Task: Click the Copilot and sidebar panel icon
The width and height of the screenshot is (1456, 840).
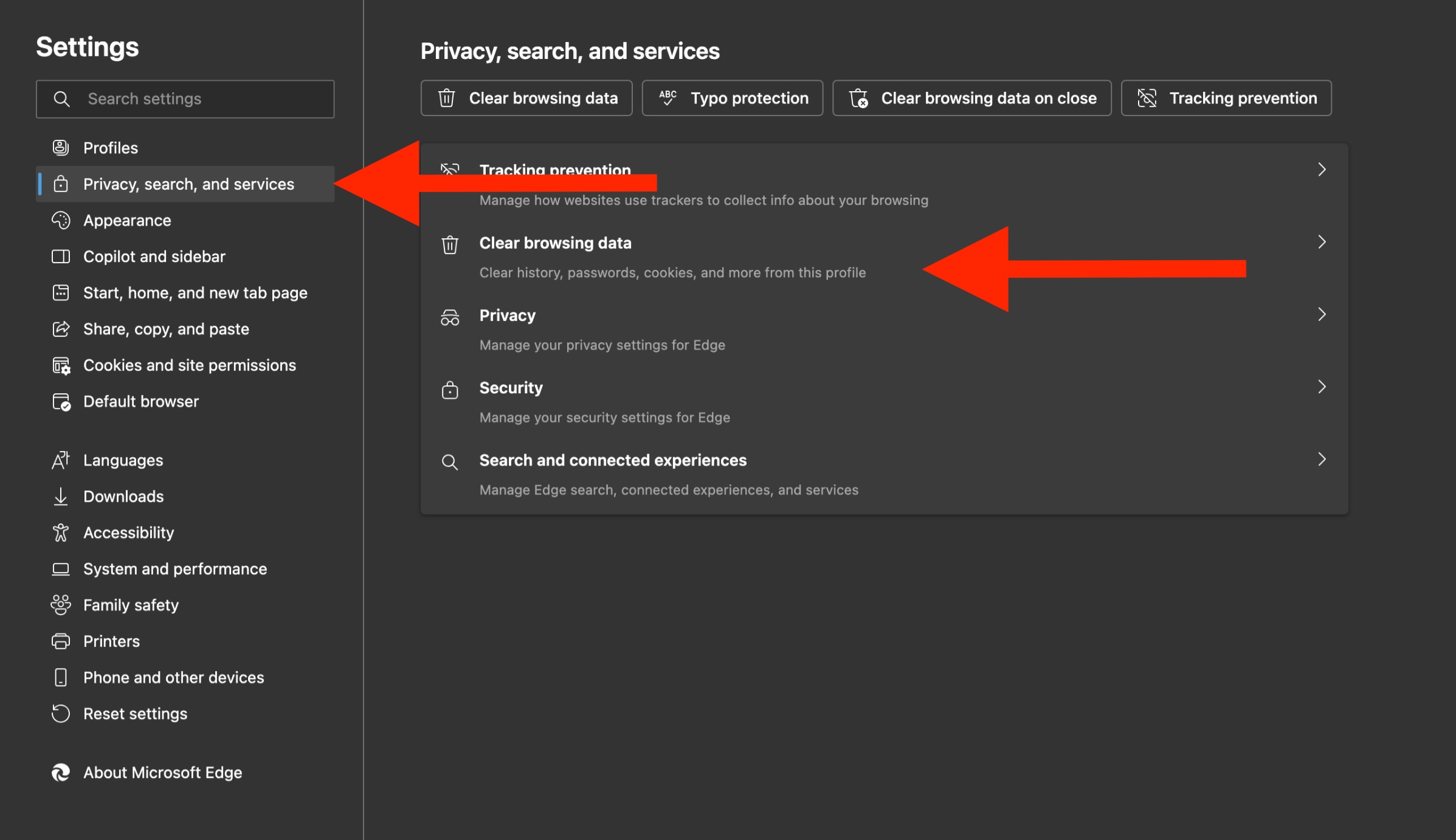Action: [x=61, y=256]
